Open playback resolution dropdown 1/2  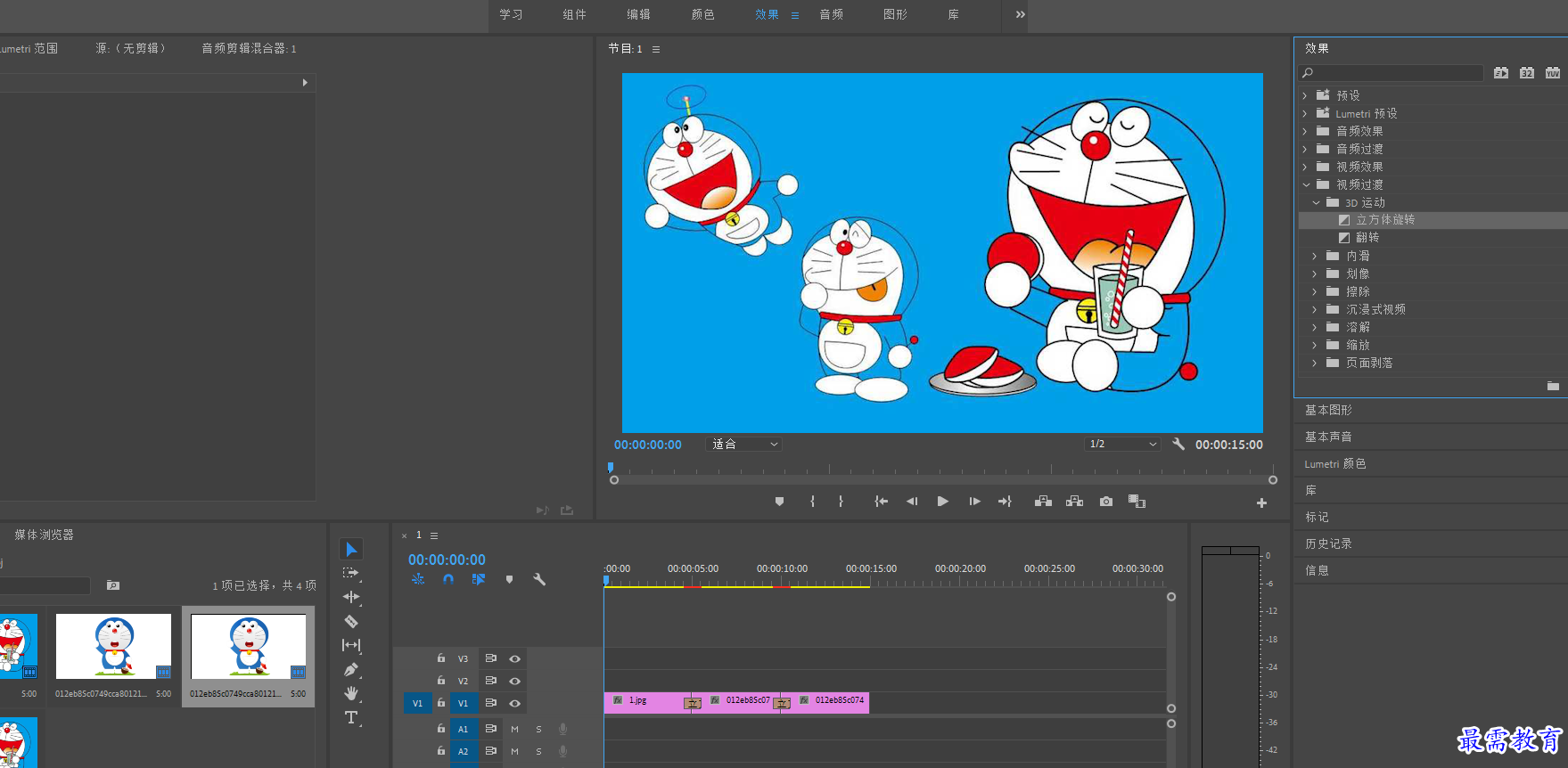[1122, 444]
